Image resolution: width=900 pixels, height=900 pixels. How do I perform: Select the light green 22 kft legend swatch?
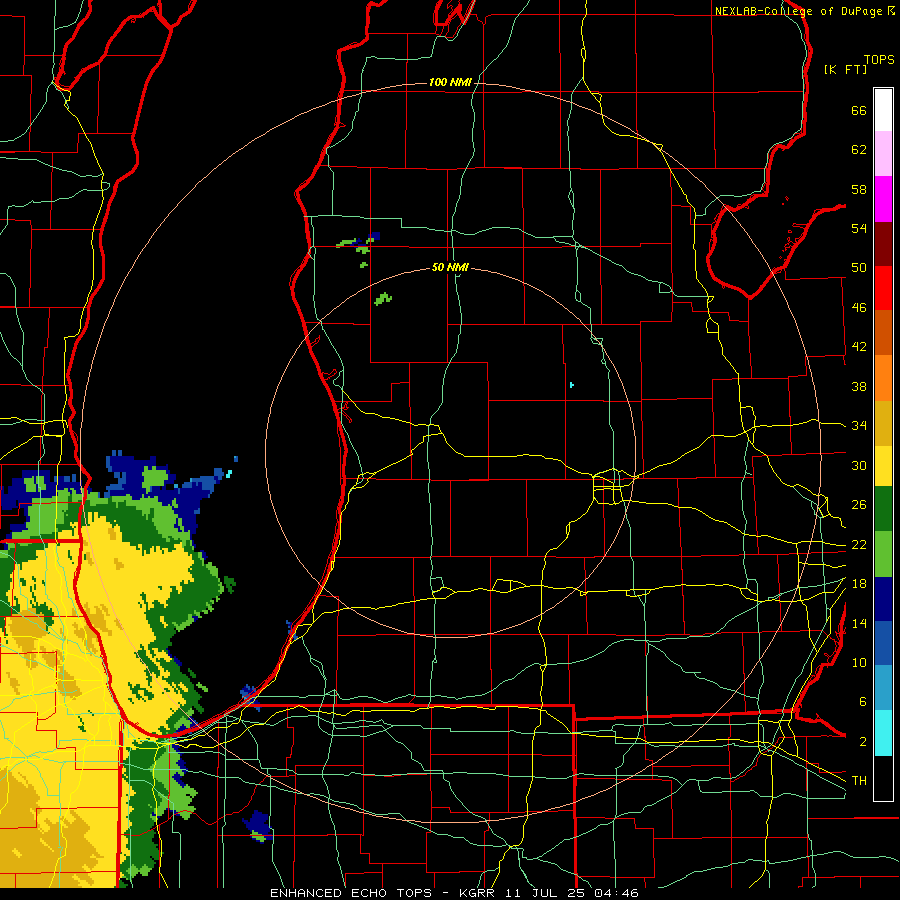point(883,554)
